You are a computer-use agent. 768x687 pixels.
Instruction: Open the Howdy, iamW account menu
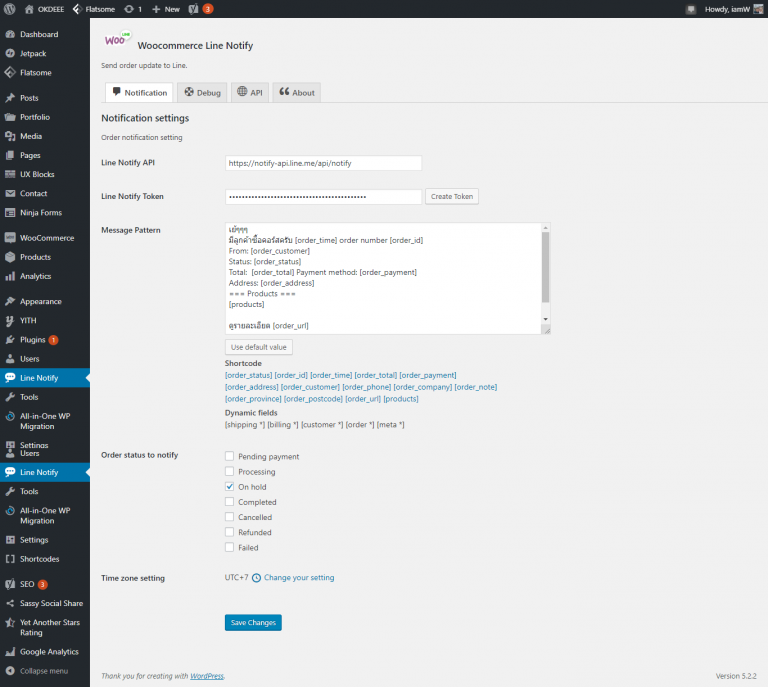tap(733, 9)
